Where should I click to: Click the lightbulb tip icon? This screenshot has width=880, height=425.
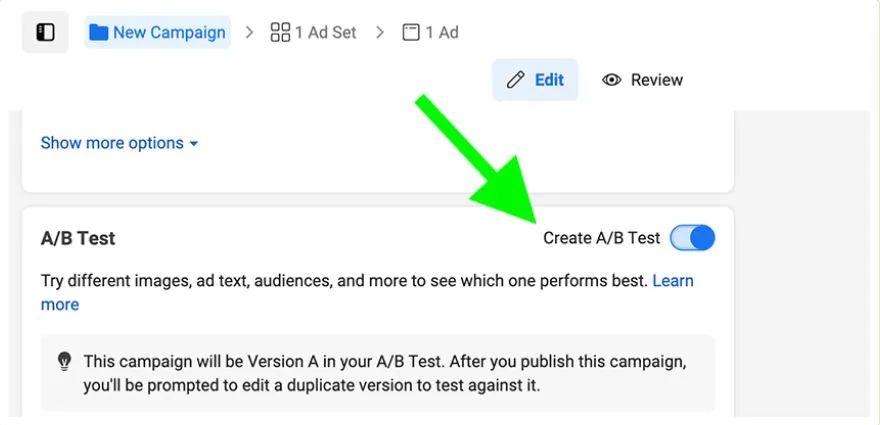[x=65, y=361]
